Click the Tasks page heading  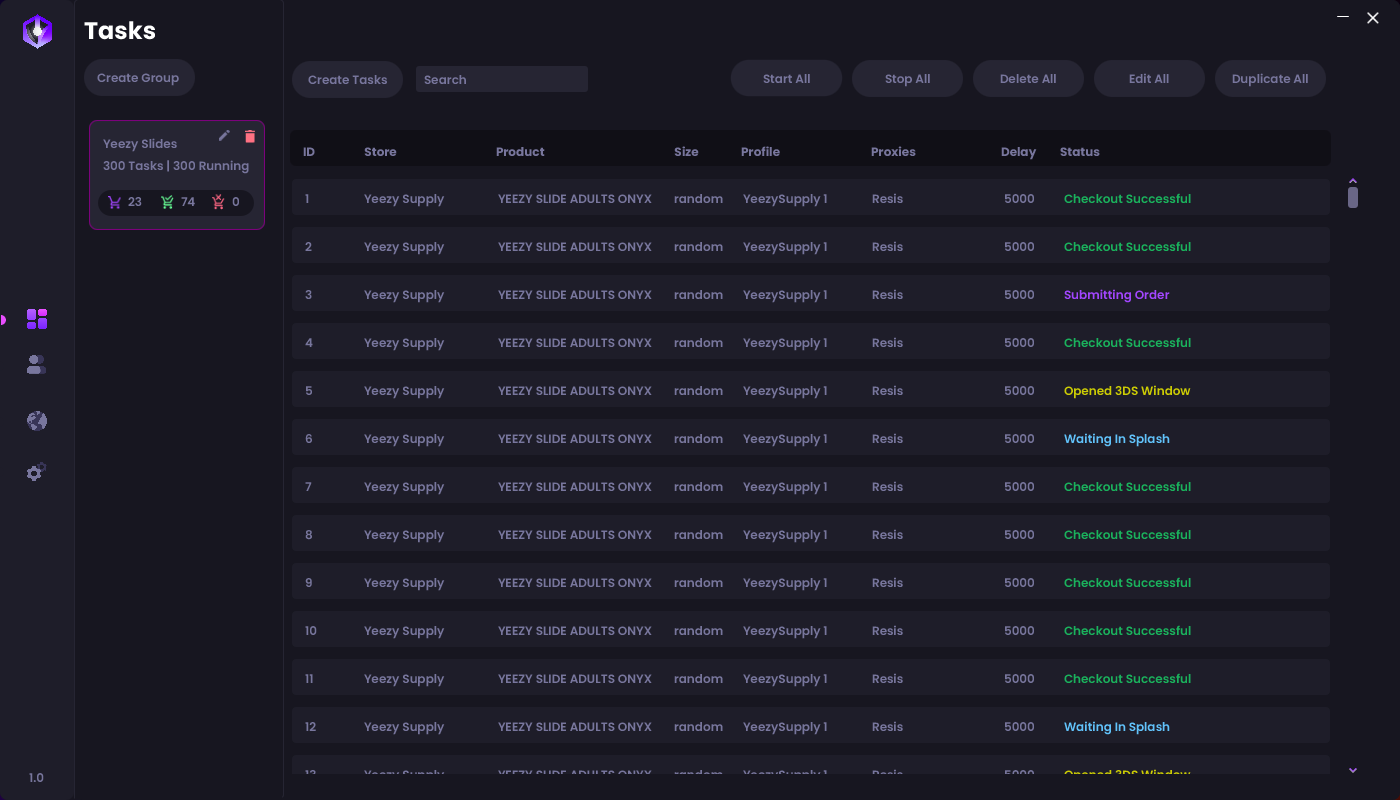click(x=120, y=31)
